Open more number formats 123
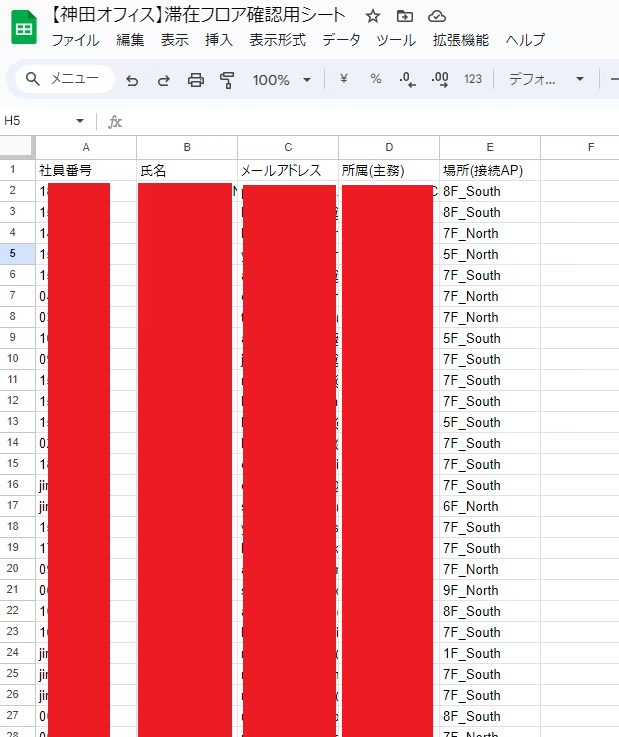Viewport: 619px width, 737px height. tap(473, 79)
